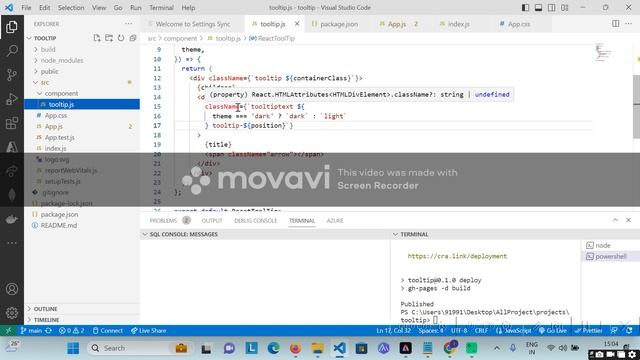Customize layout from title bar
The height and width of the screenshot is (360, 640).
(x=564, y=8)
